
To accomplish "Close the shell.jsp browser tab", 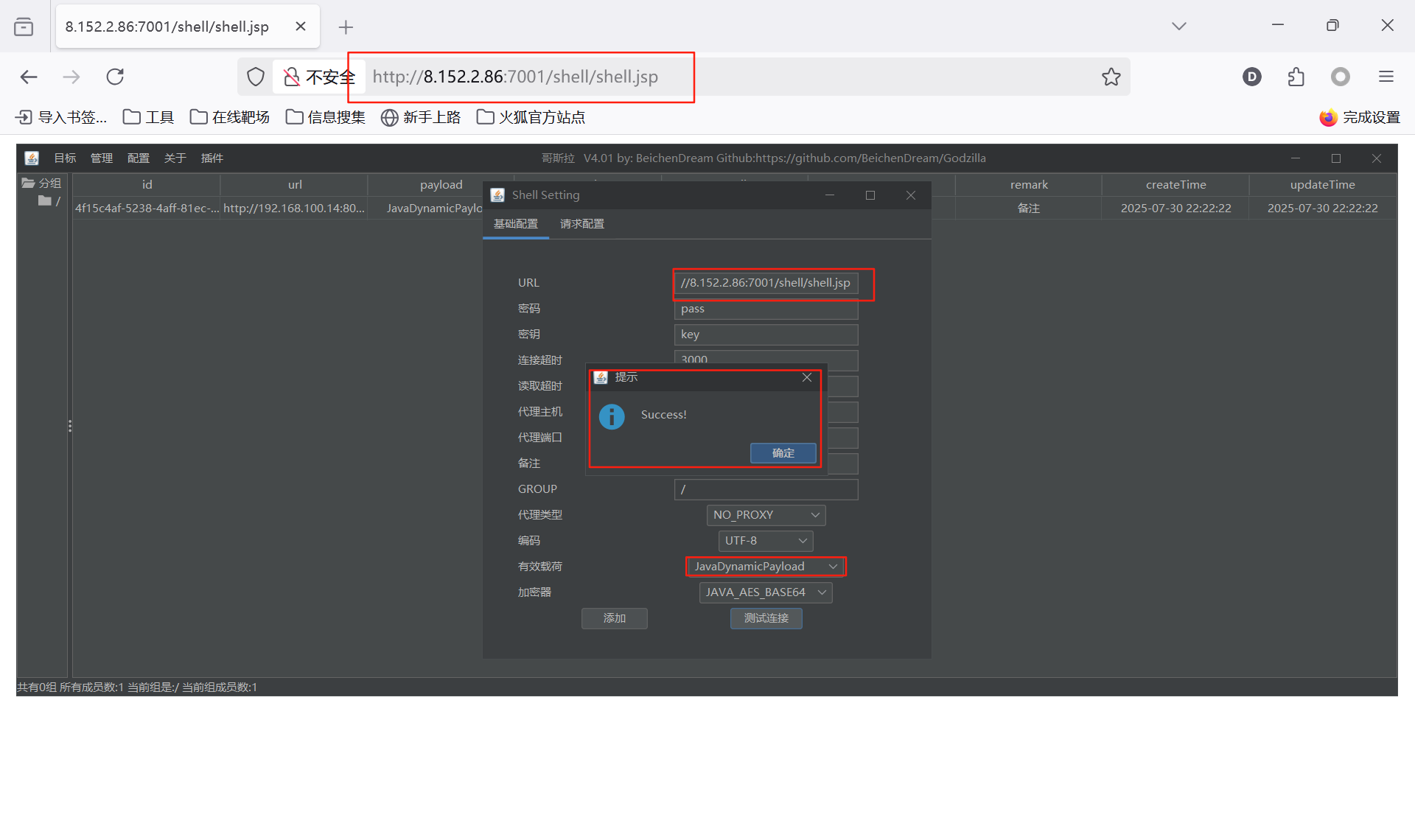I will tap(301, 27).
